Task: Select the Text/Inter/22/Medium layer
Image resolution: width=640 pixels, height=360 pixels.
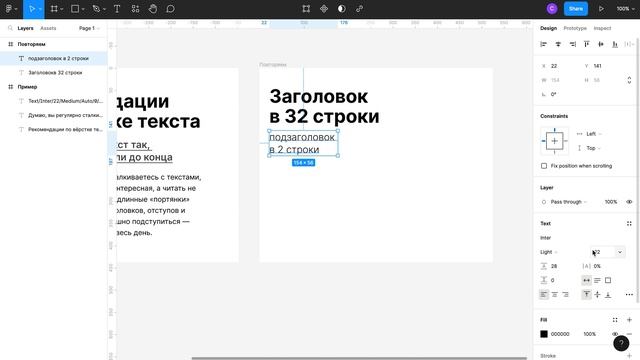Action: pos(53,101)
